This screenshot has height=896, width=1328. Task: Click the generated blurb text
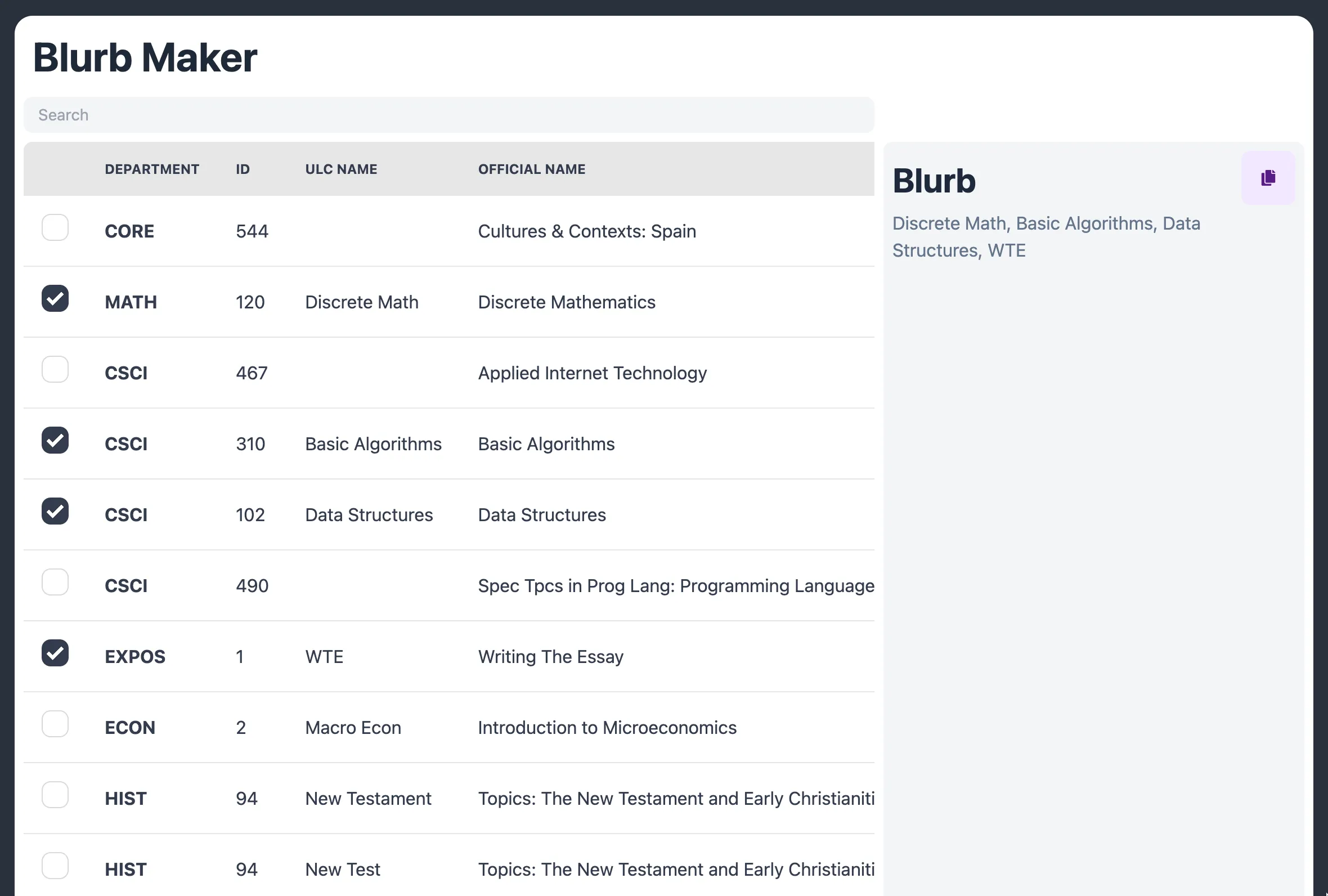(1046, 236)
